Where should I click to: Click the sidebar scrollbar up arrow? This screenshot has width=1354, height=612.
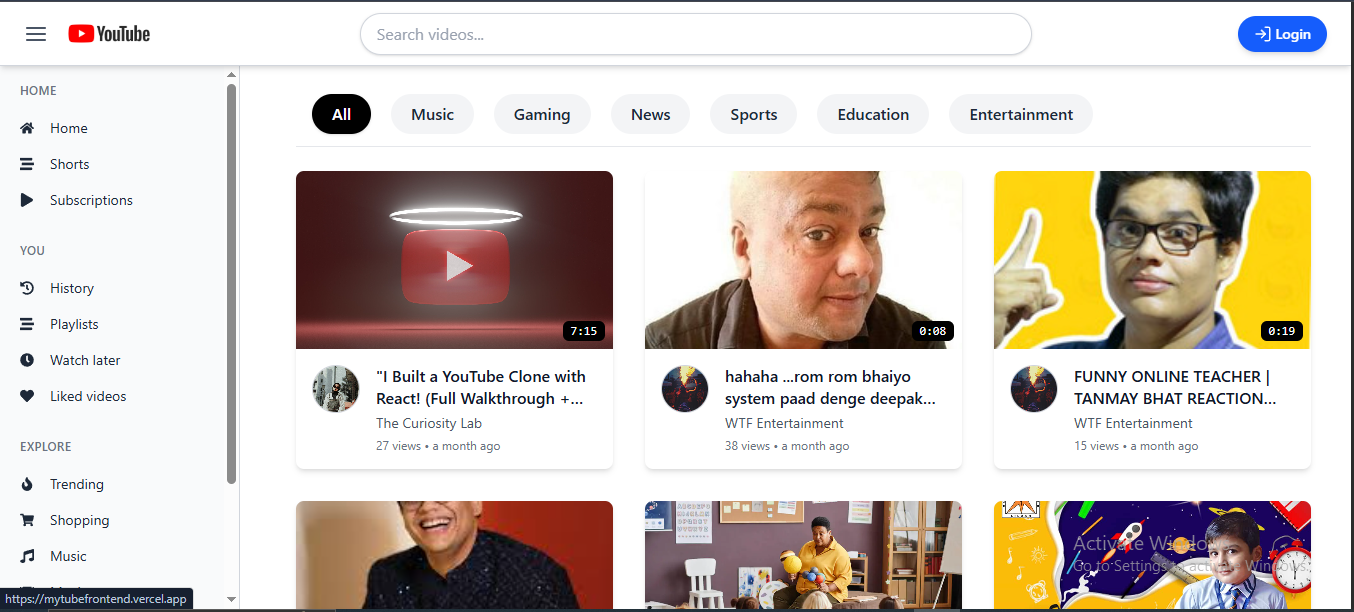(x=232, y=75)
